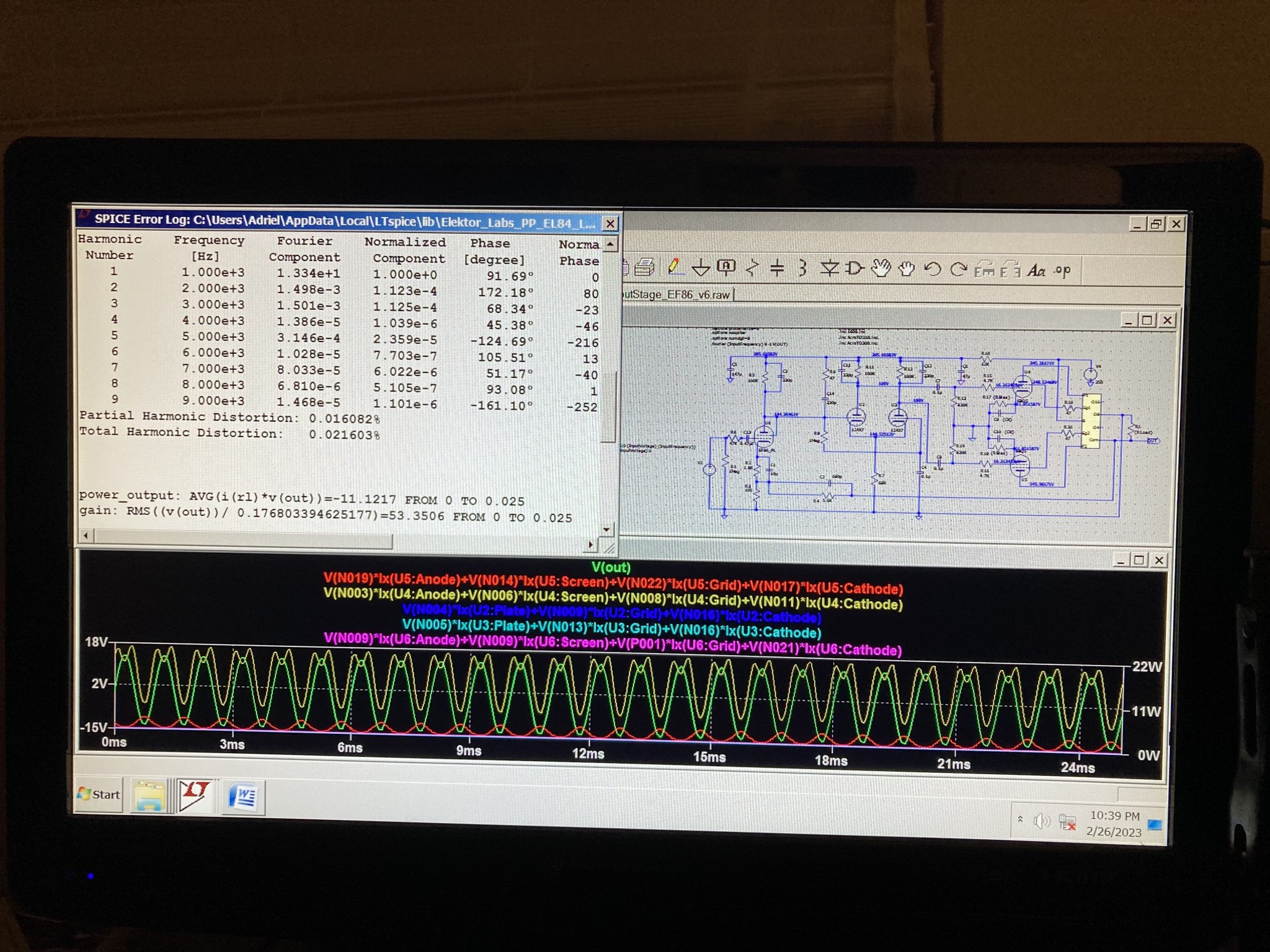Click the 18V left axis label
Image resolution: width=1270 pixels, height=952 pixels.
tap(96, 641)
